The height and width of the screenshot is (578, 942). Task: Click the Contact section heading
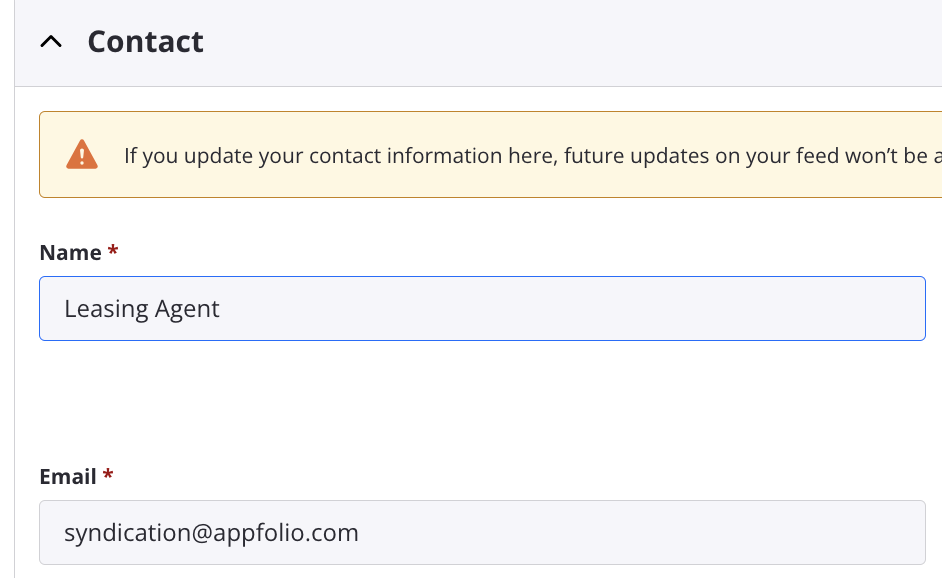pos(145,41)
